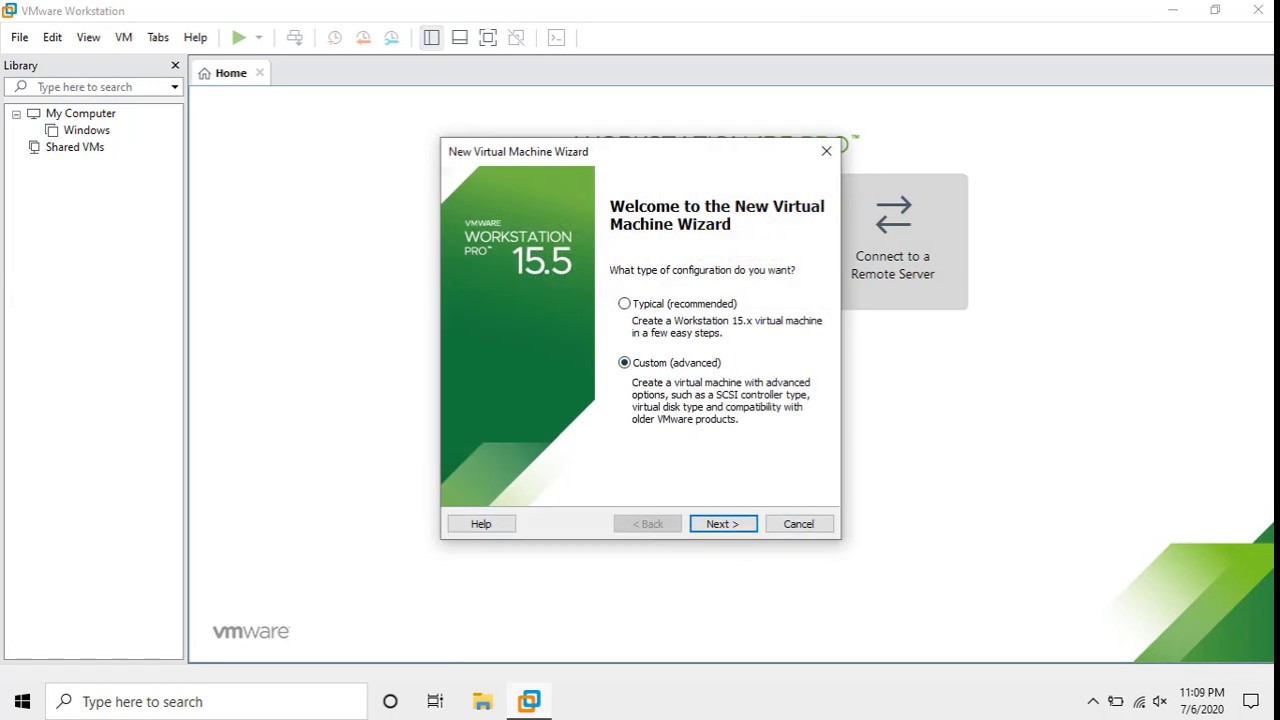Click the Take Snapshot clock icon

335,38
